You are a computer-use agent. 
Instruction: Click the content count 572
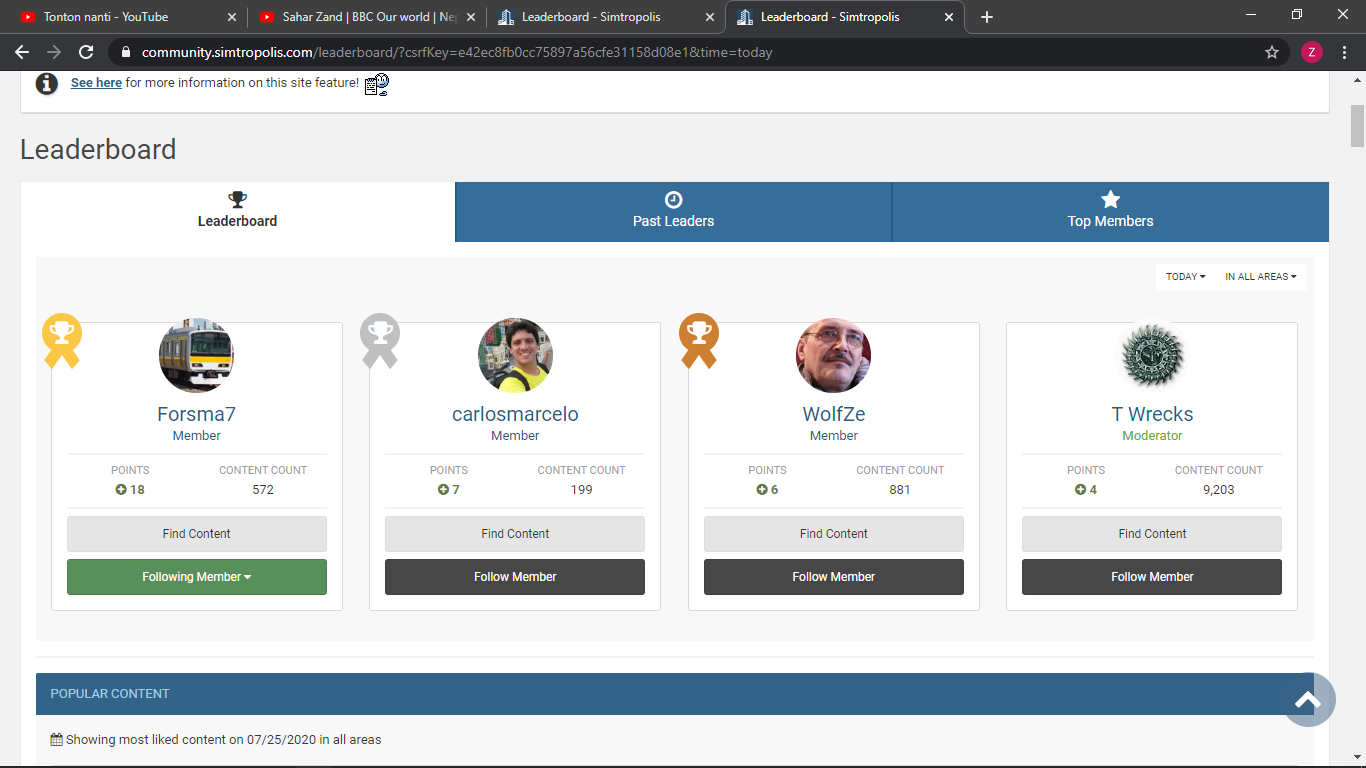[263, 490]
